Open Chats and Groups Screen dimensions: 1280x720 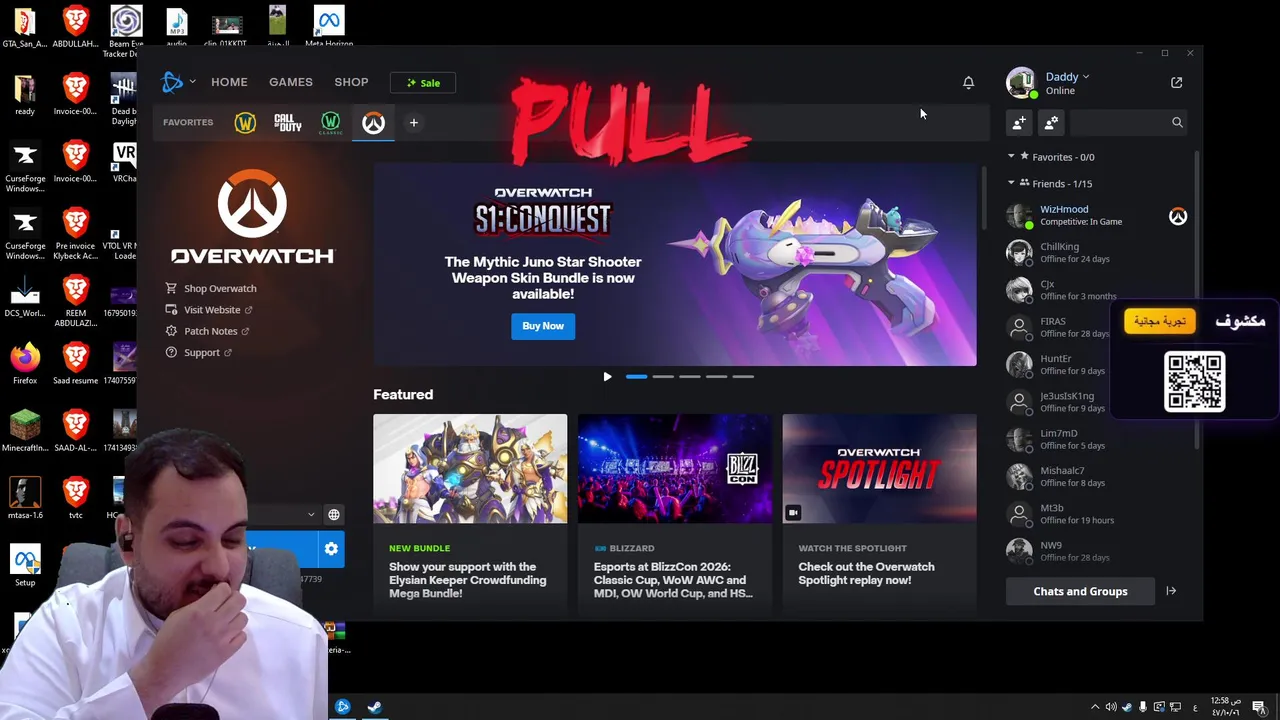point(1080,591)
